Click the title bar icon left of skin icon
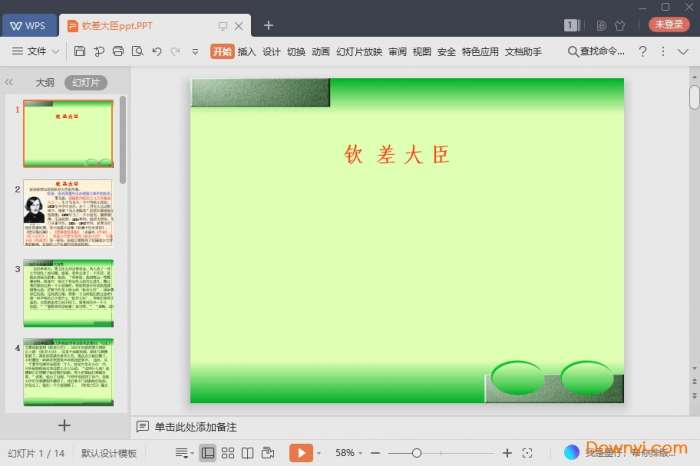The height and width of the screenshot is (466, 700). [x=601, y=25]
